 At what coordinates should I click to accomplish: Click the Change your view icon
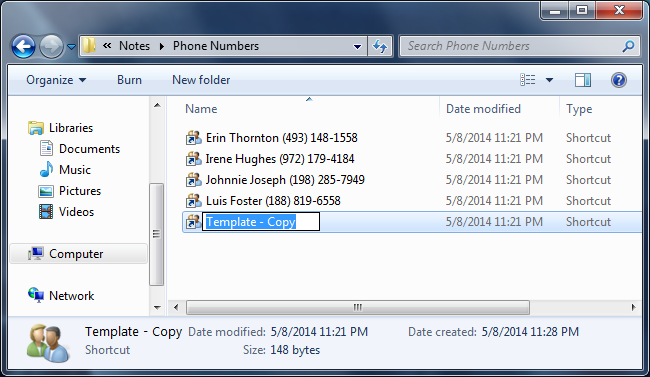(x=528, y=80)
